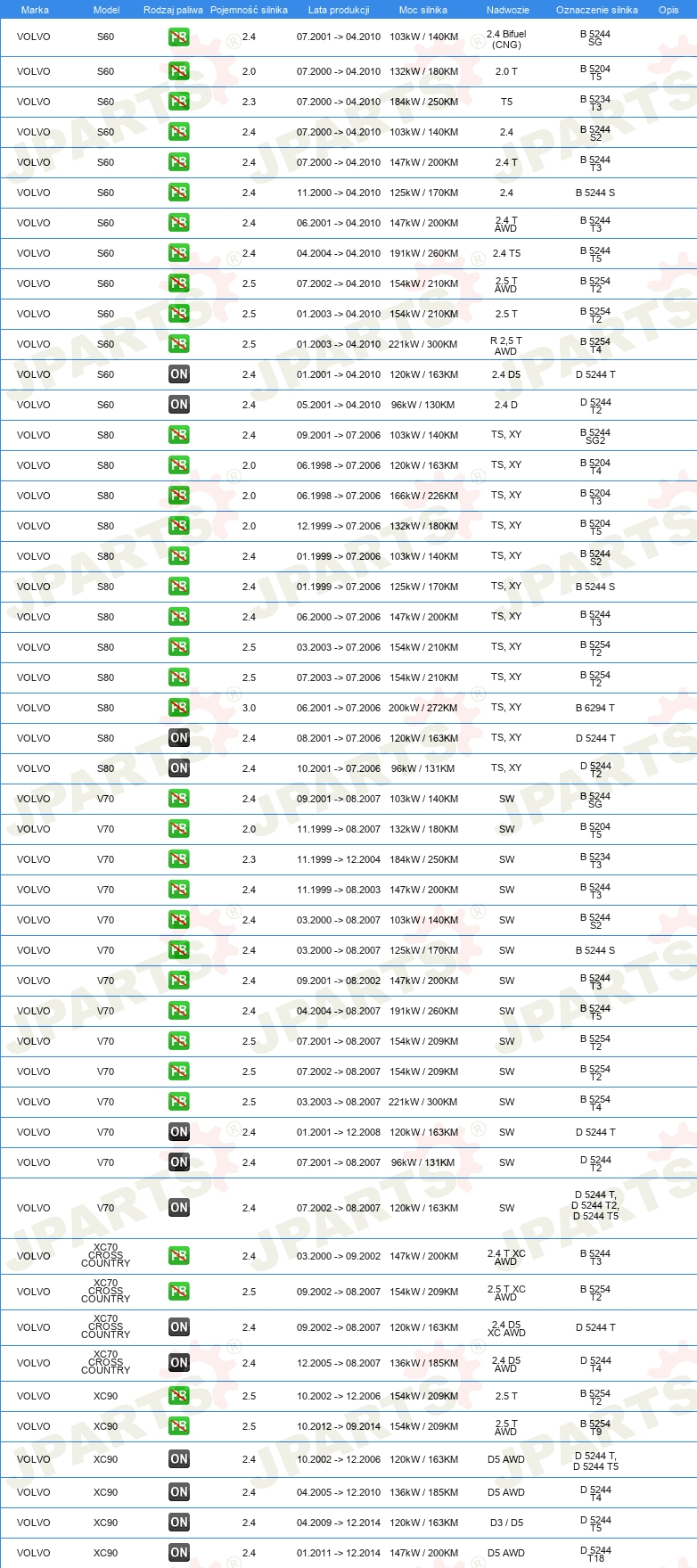The image size is (697, 1568).
Task: Click diesel ON icon in XC90 01.2011 -> 12.2014 row
Action: pos(179,1553)
